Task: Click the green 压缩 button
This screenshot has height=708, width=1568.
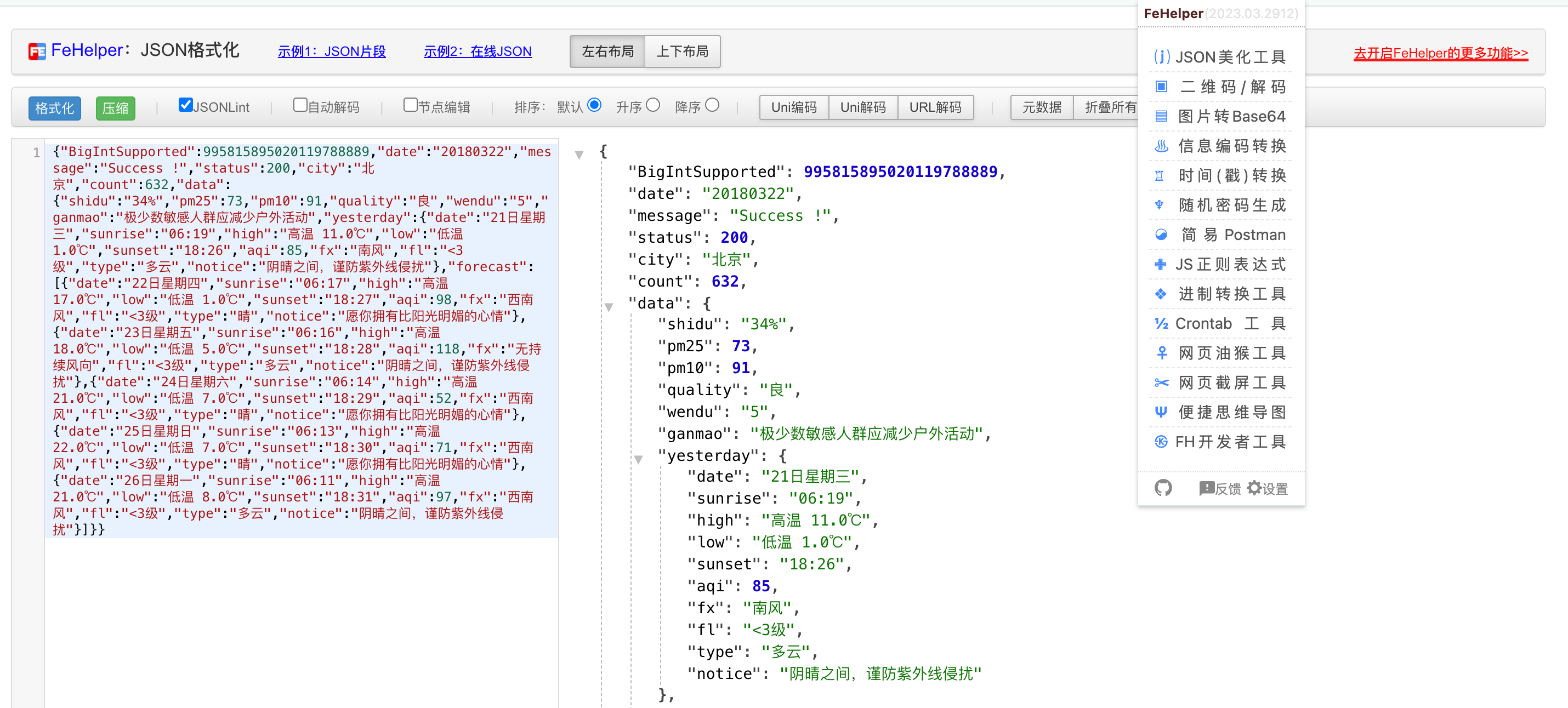Action: [116, 109]
